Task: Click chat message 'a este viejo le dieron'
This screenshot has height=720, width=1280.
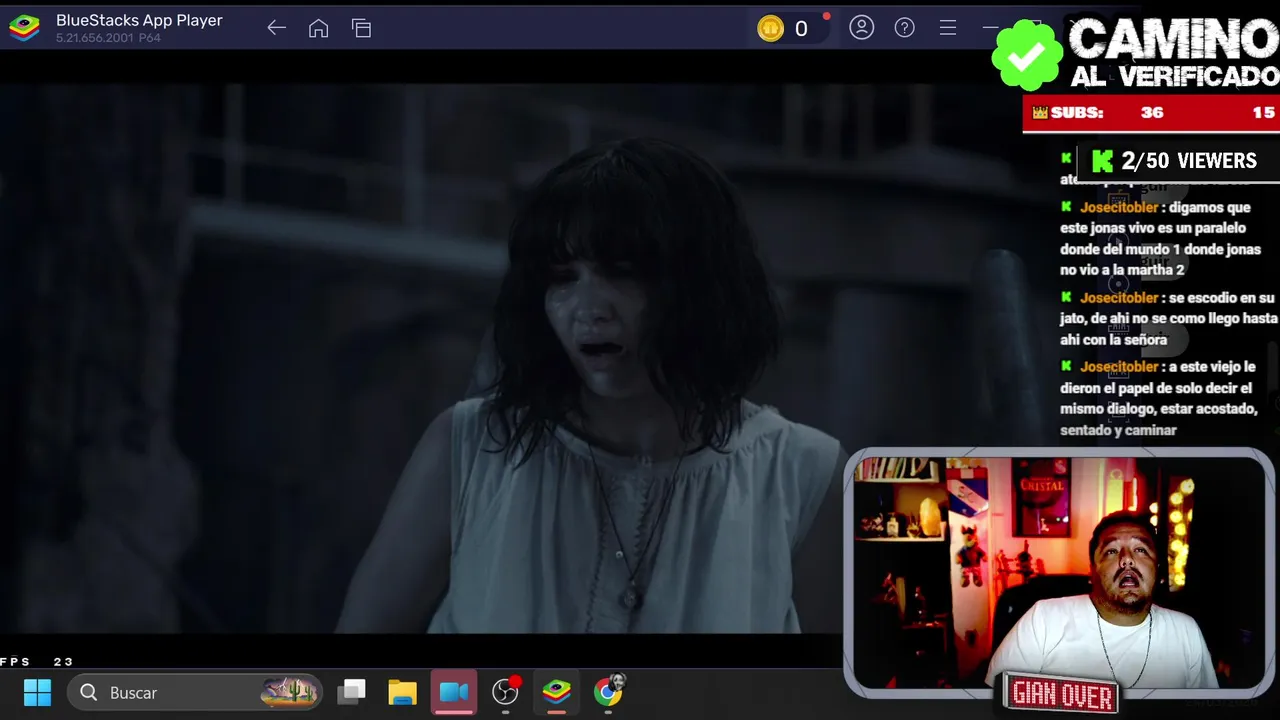Action: coord(1158,398)
